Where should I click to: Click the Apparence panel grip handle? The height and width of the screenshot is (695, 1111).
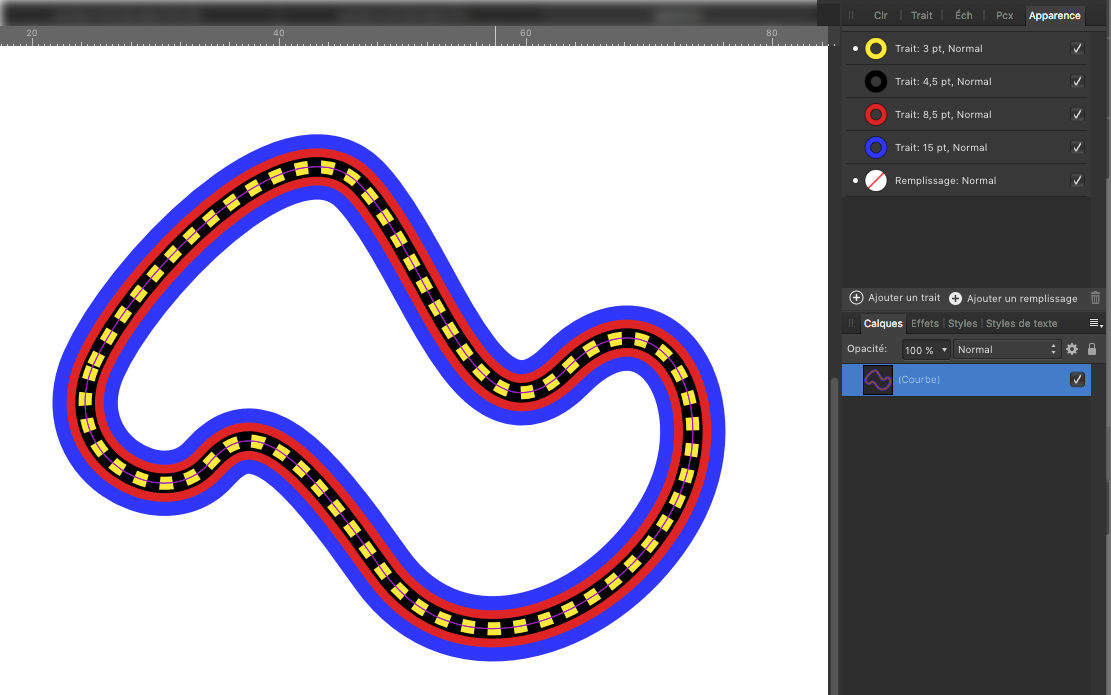point(851,15)
